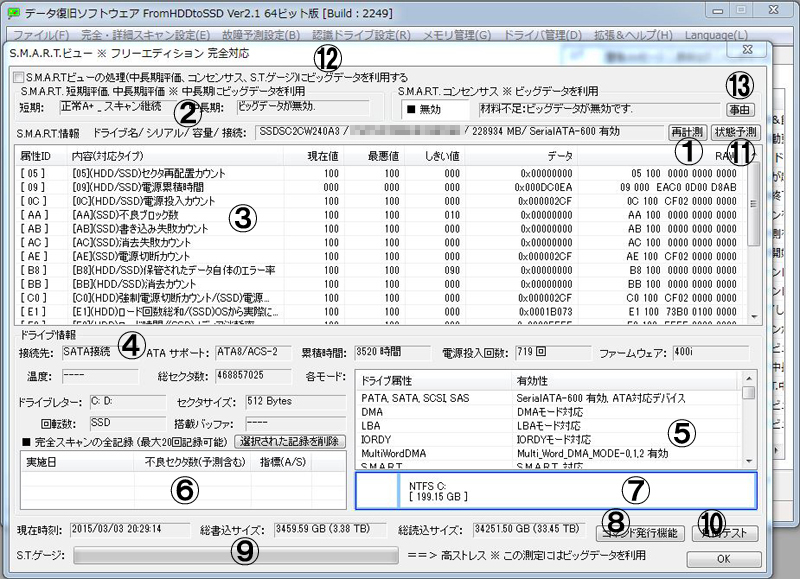Select the LBA drive attribute row
800x579 pixels.
[x=548, y=425]
